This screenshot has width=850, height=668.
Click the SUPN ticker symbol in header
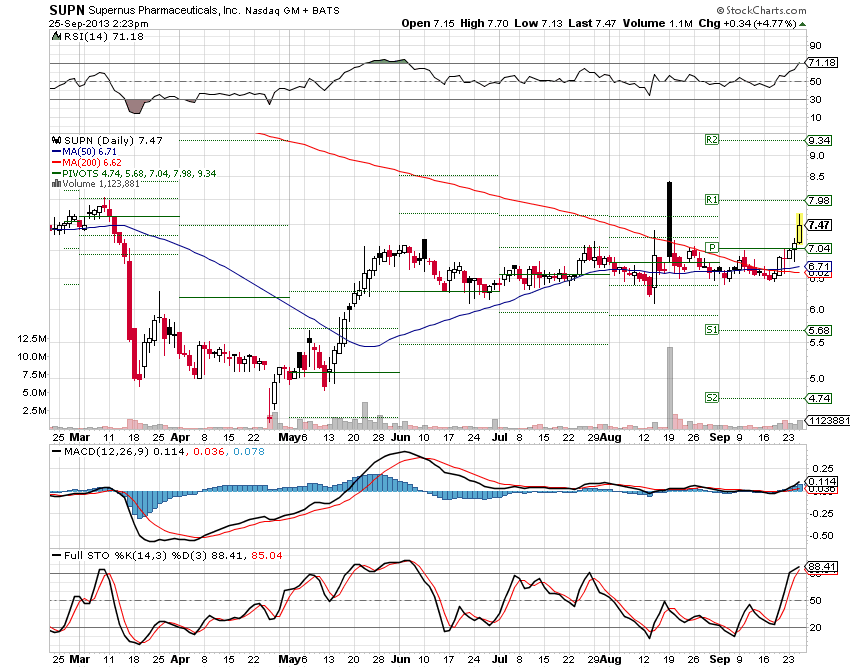(x=67, y=10)
